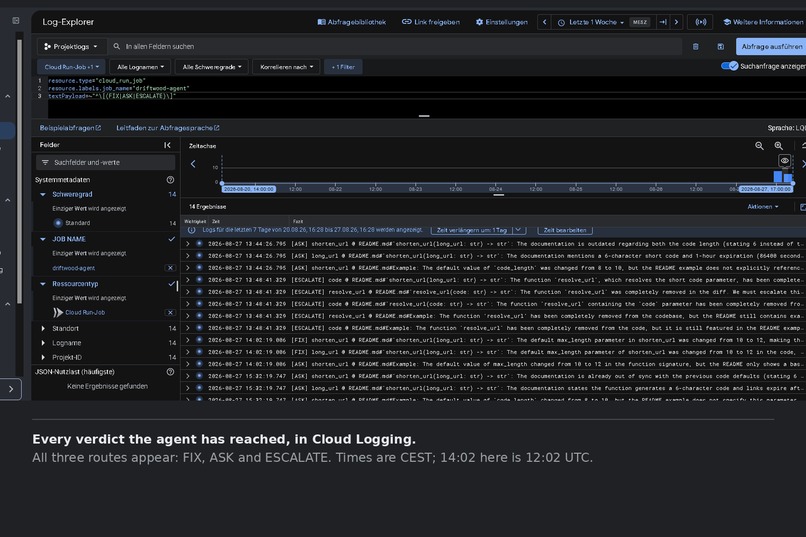This screenshot has height=537, width=806.
Task: Click the tallest blue histogram bar
Action: [778, 177]
